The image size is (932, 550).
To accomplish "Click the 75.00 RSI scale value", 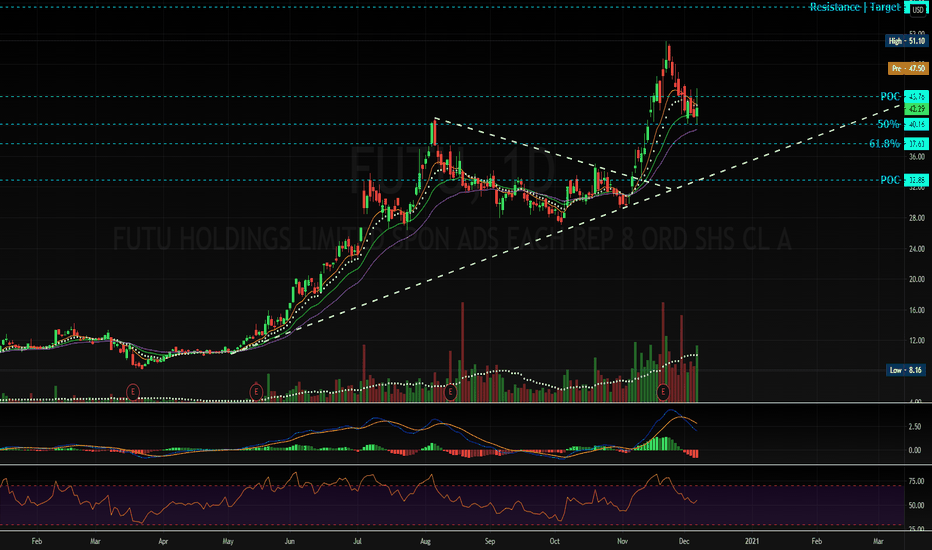I will 917,481.
